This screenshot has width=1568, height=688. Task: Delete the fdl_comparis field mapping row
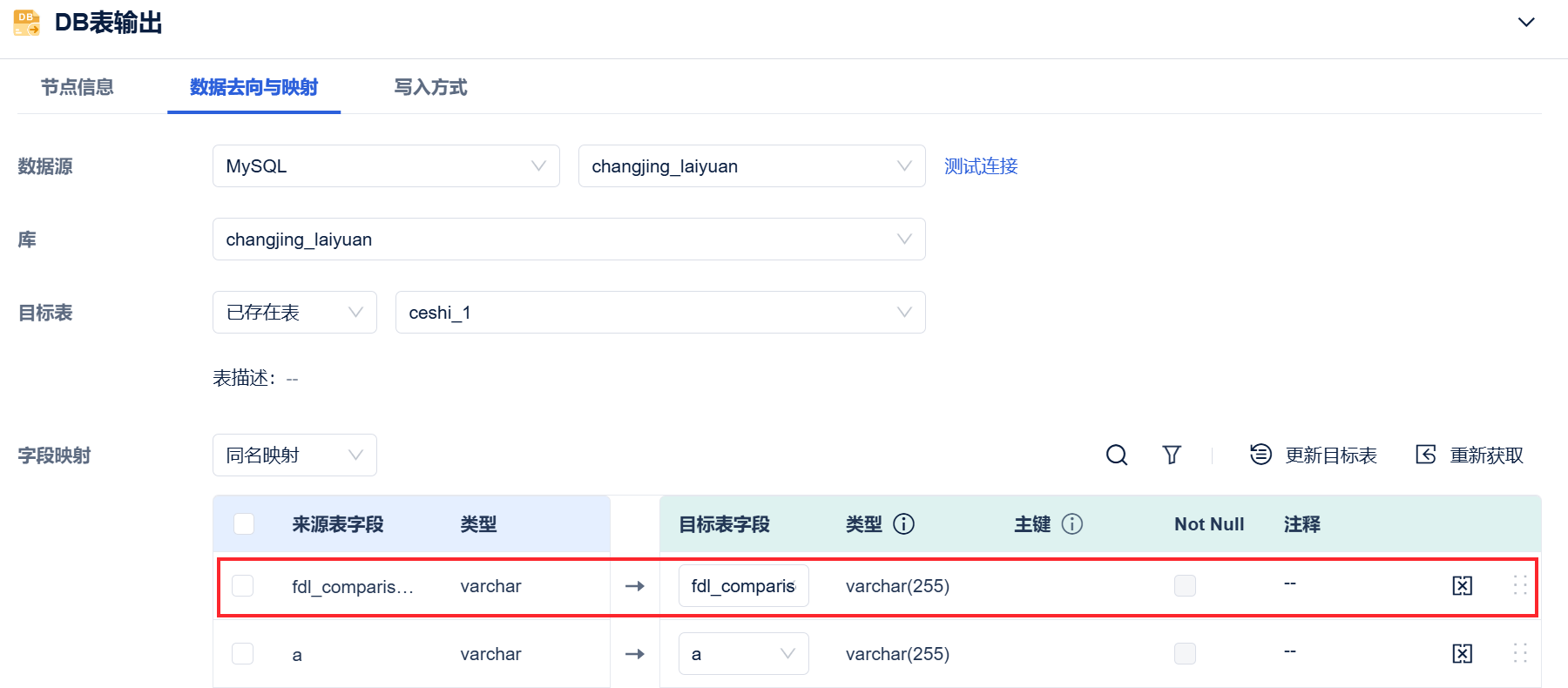(1462, 586)
